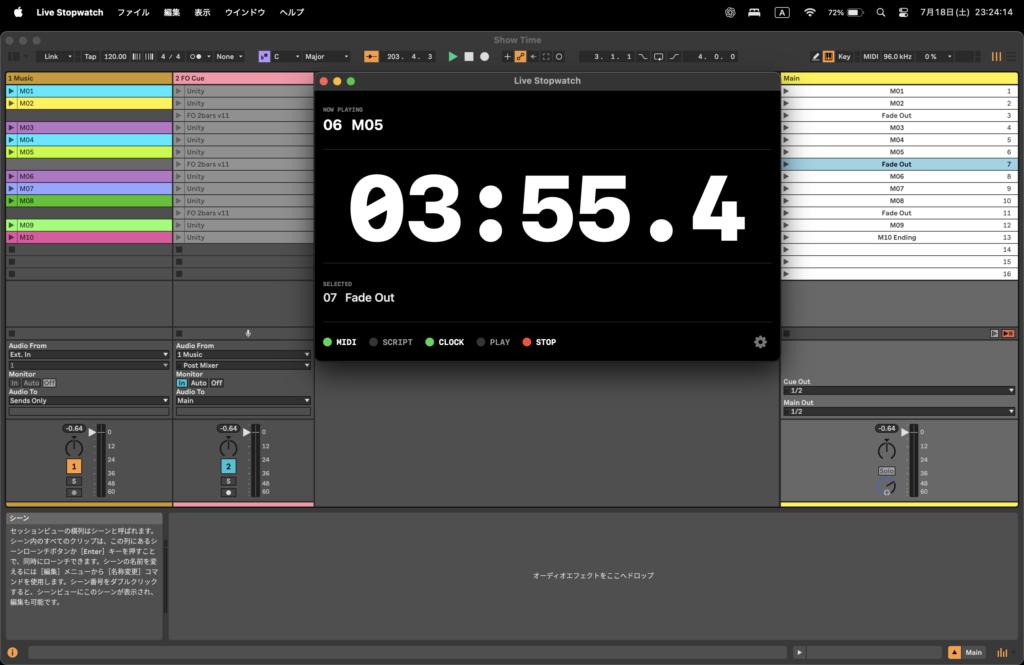Open Sends Only Audio To dropdown

(x=89, y=400)
